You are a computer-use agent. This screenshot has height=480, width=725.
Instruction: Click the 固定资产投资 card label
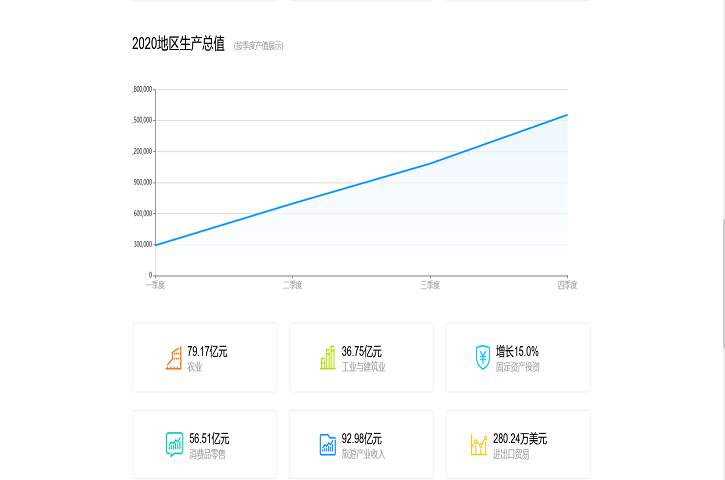click(518, 367)
